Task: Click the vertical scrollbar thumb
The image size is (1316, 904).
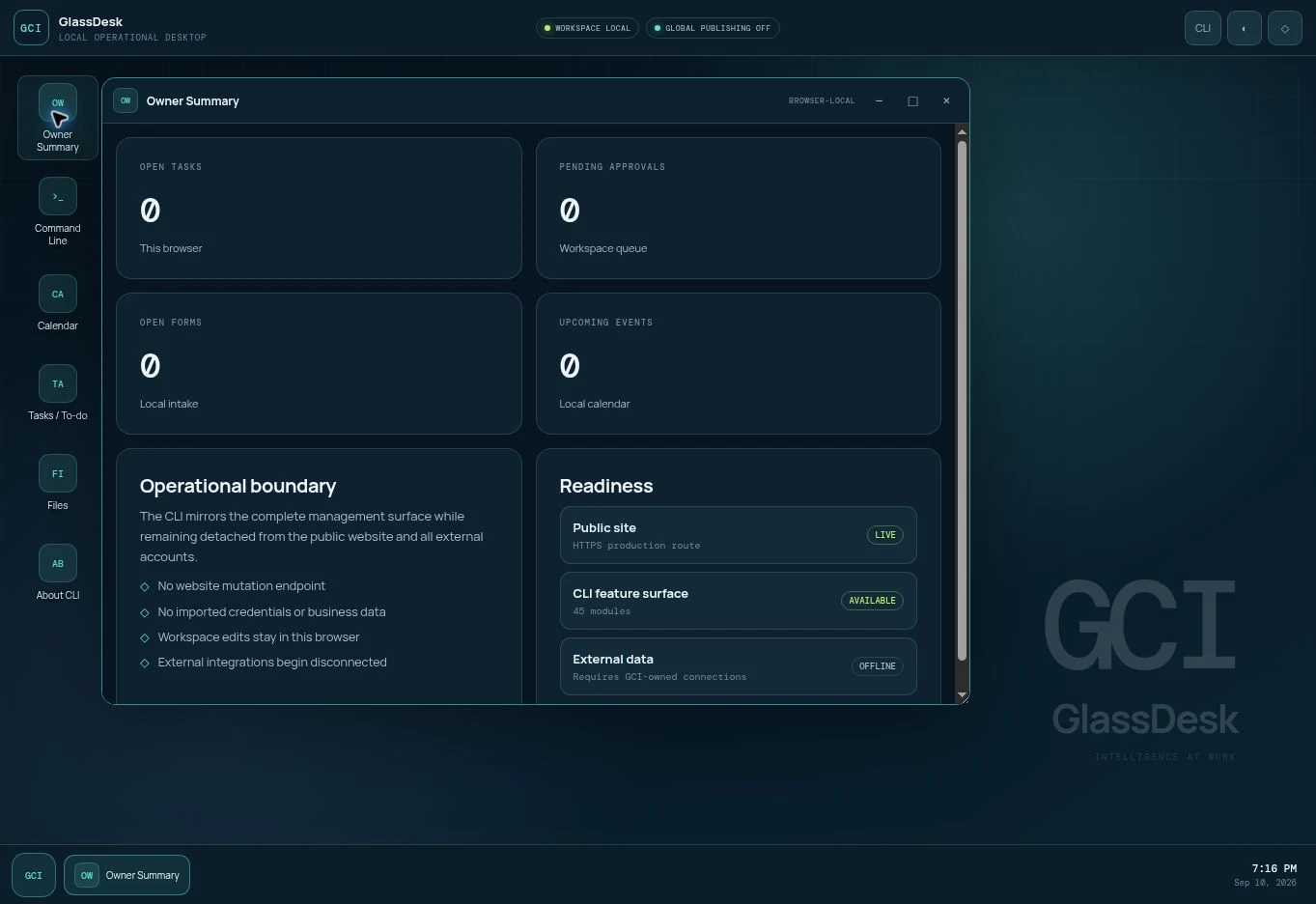Action: click(x=962, y=401)
